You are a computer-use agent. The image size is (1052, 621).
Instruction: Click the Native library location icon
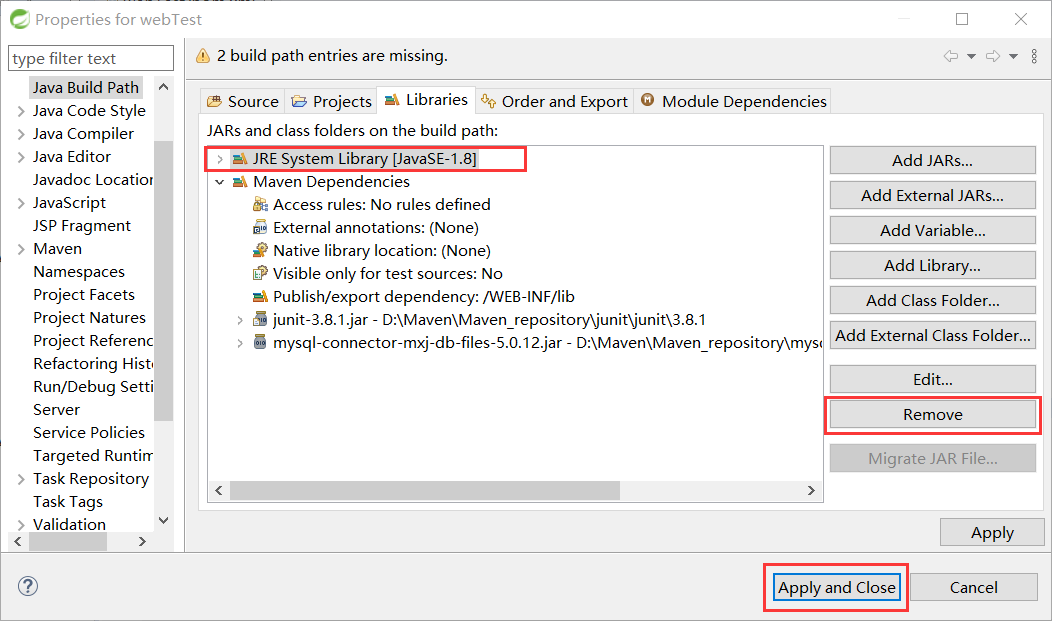(x=260, y=250)
